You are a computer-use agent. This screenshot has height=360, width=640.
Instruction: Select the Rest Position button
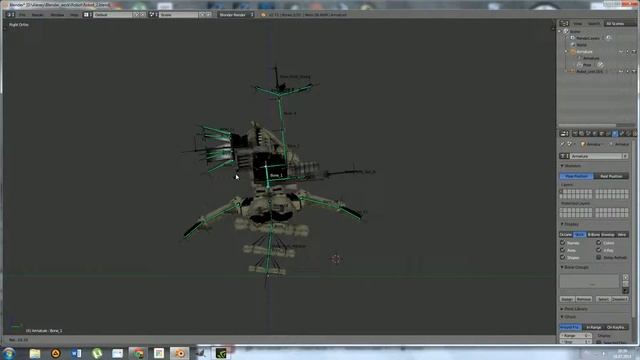click(611, 176)
